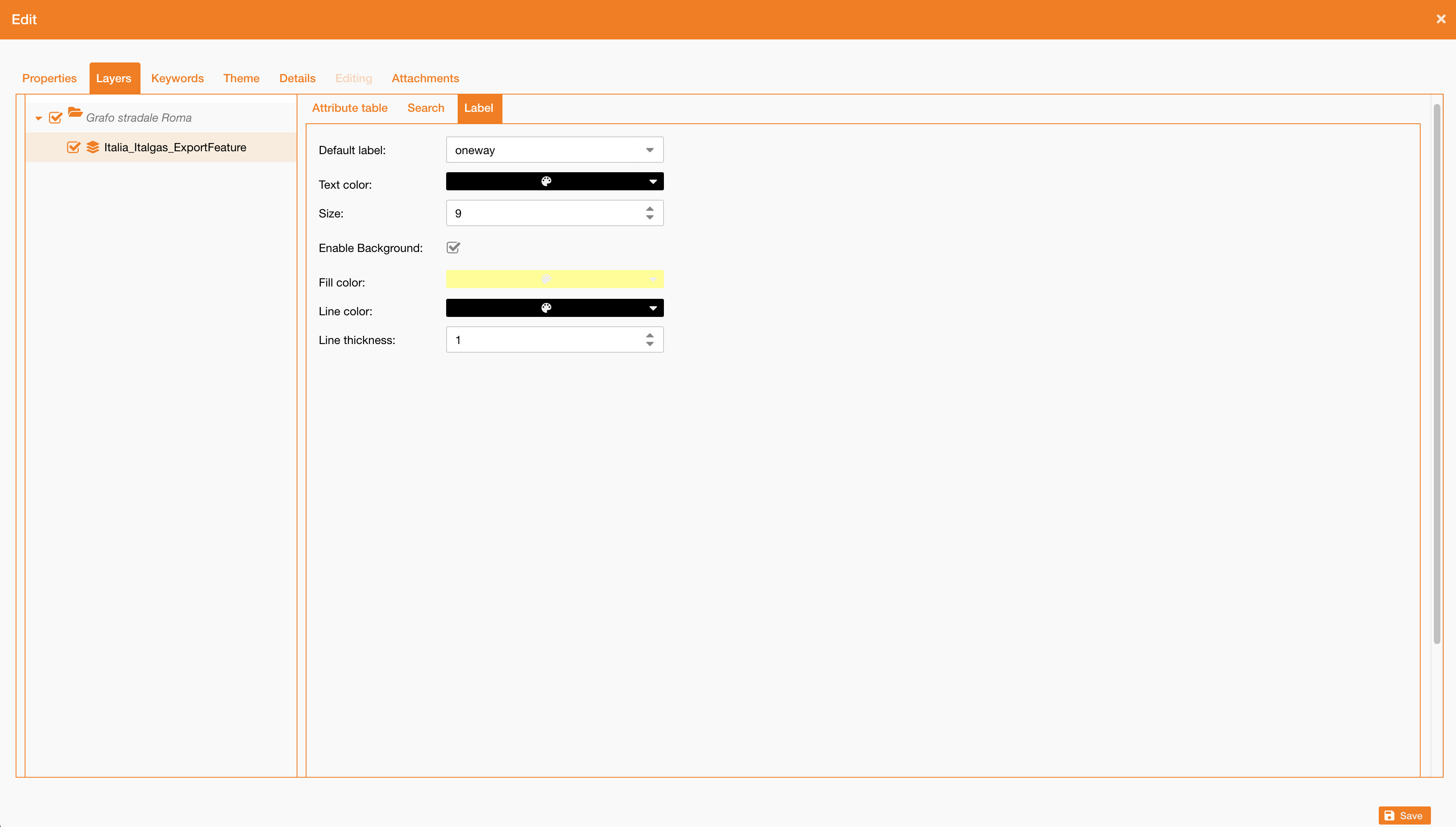Toggle the Grafo stradale Roma group checkbox
The width and height of the screenshot is (1456, 827).
(55, 118)
